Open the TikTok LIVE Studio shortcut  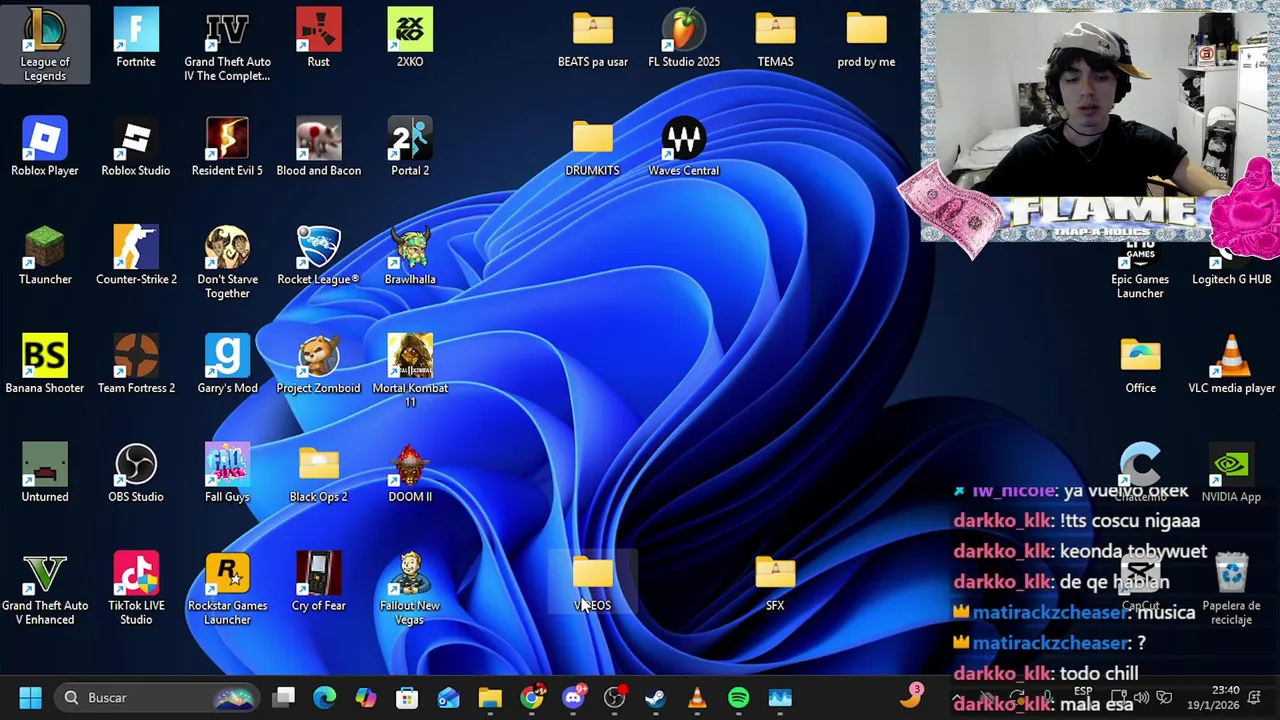pos(136,588)
